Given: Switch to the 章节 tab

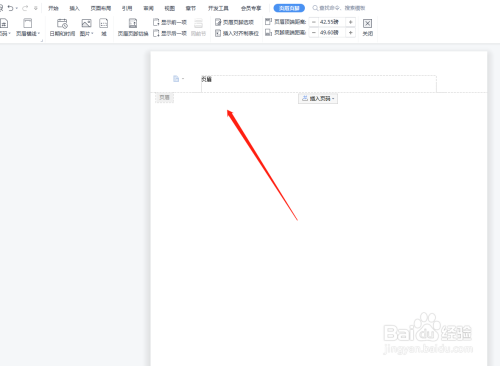Looking at the screenshot, I should 191,8.
